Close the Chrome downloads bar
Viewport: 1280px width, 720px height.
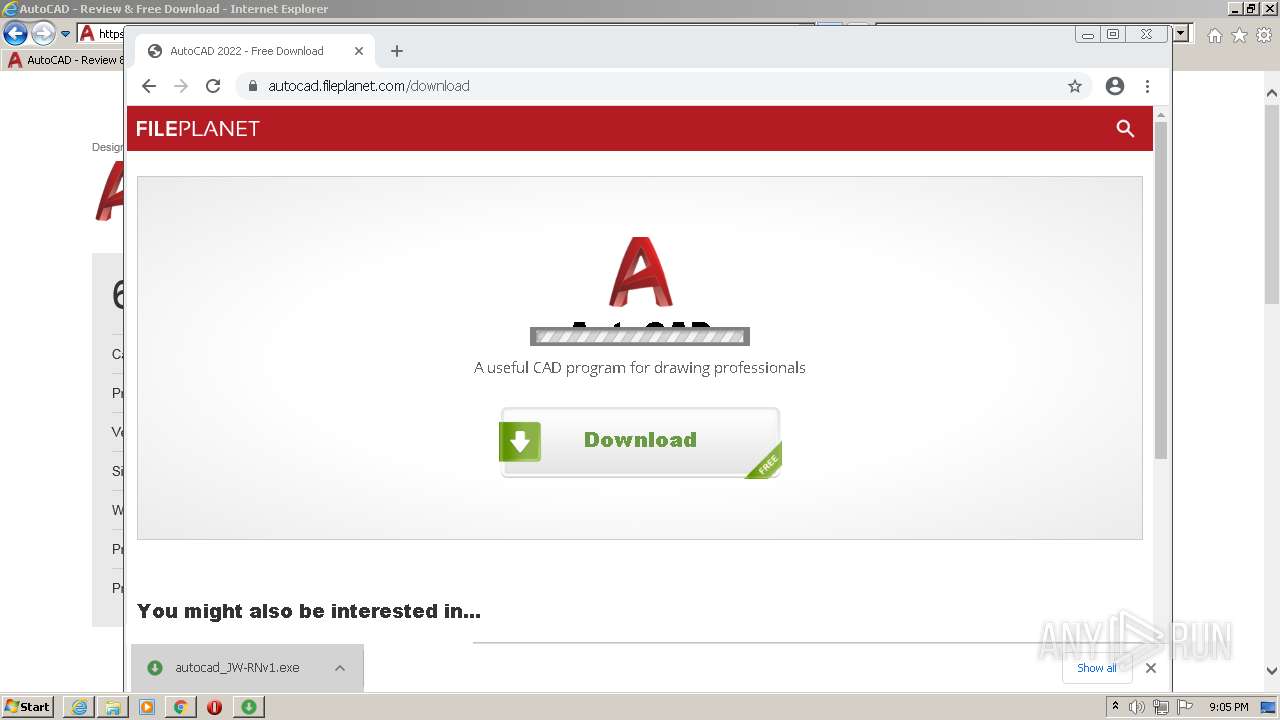pos(1151,668)
